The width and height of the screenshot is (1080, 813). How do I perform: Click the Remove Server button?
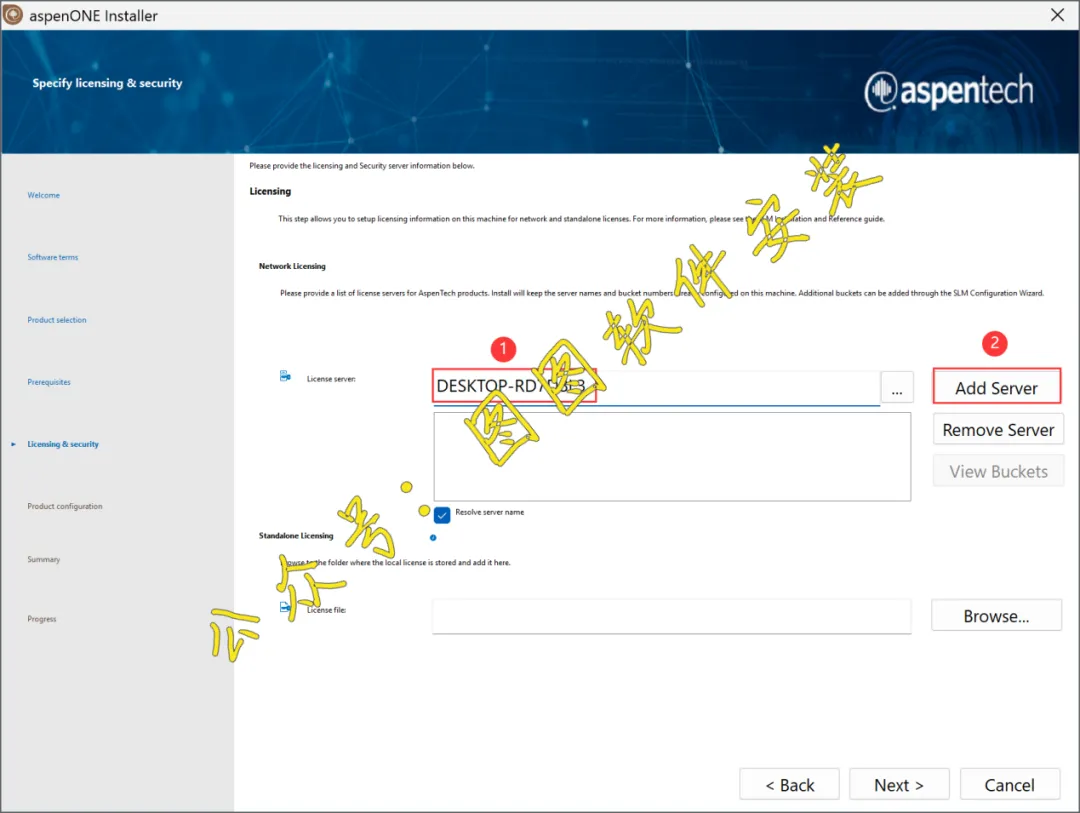coord(998,429)
